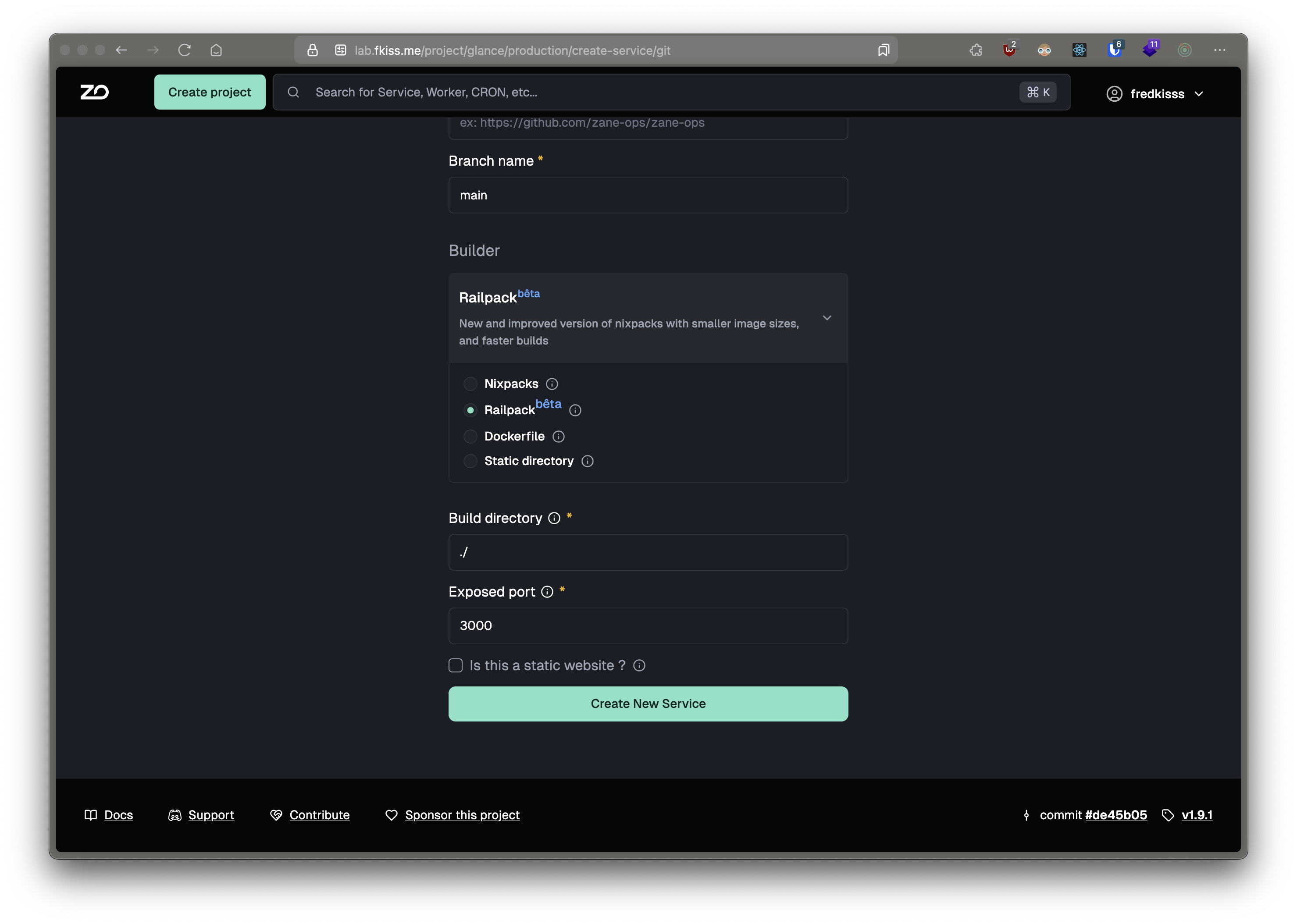The width and height of the screenshot is (1297, 924).
Task: Show info for Dockerfile builder
Action: point(558,437)
